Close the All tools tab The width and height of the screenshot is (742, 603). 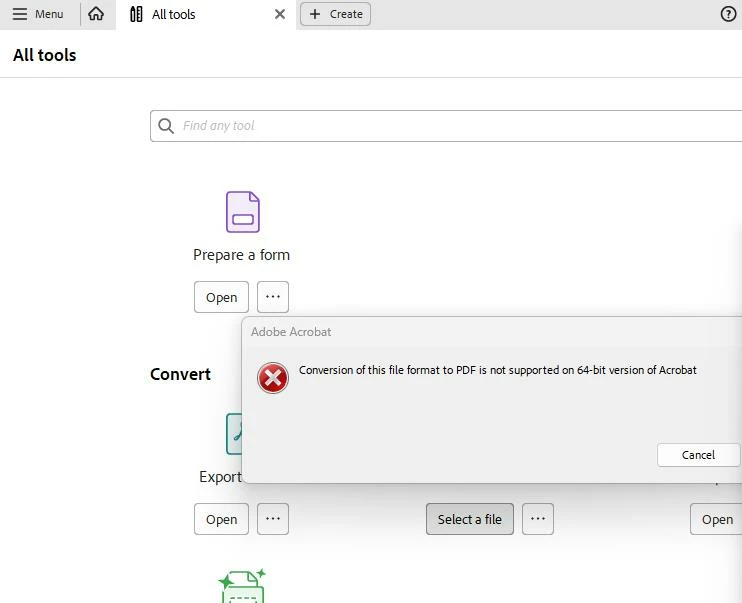pos(280,14)
